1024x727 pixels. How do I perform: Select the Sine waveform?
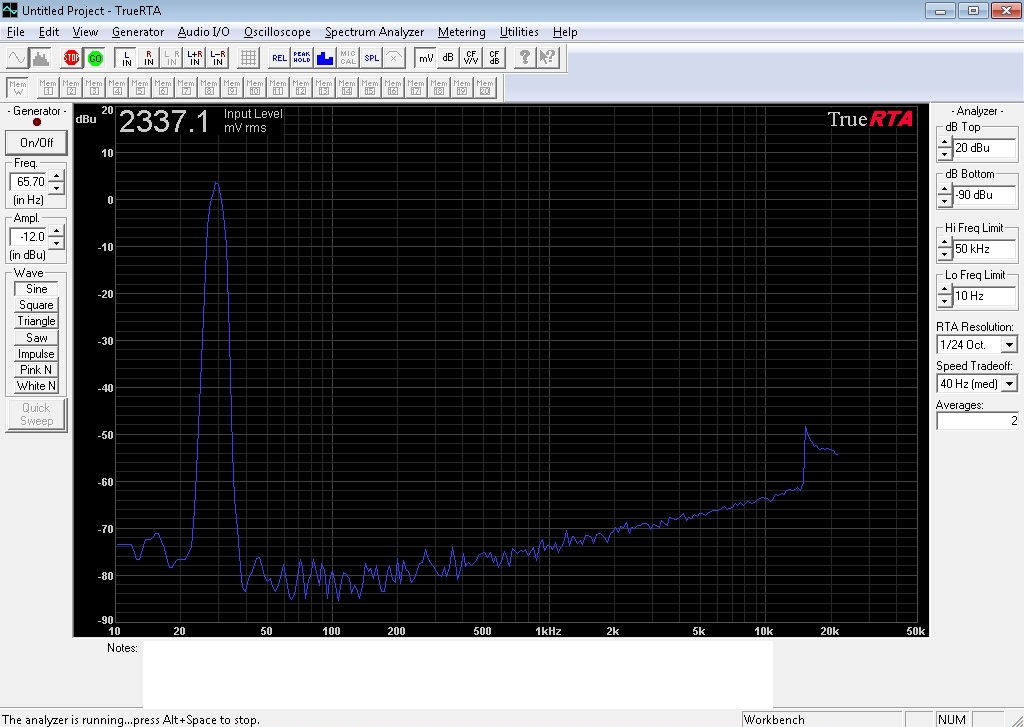36,289
